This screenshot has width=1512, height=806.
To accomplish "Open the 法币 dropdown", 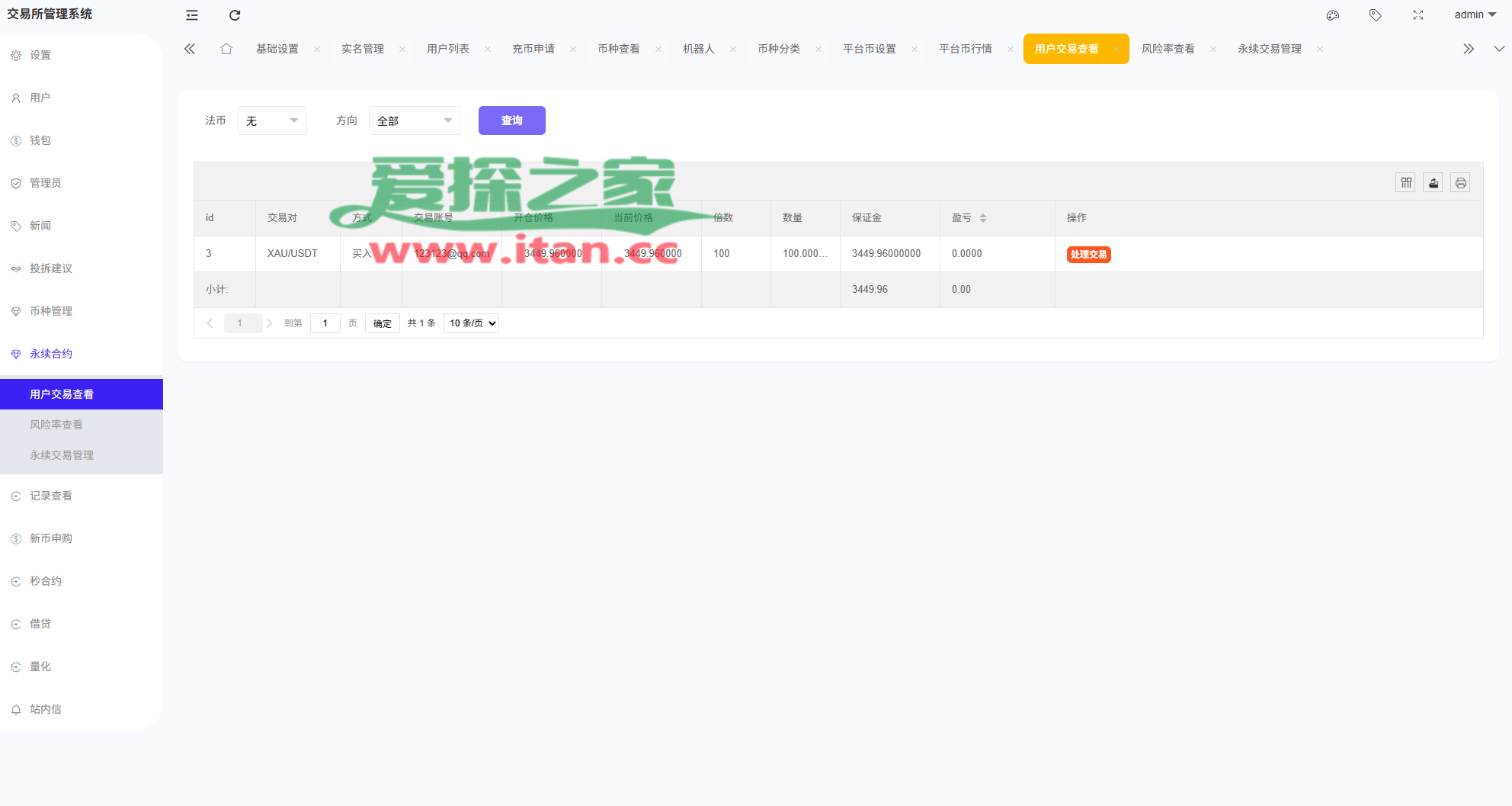I will (x=272, y=120).
